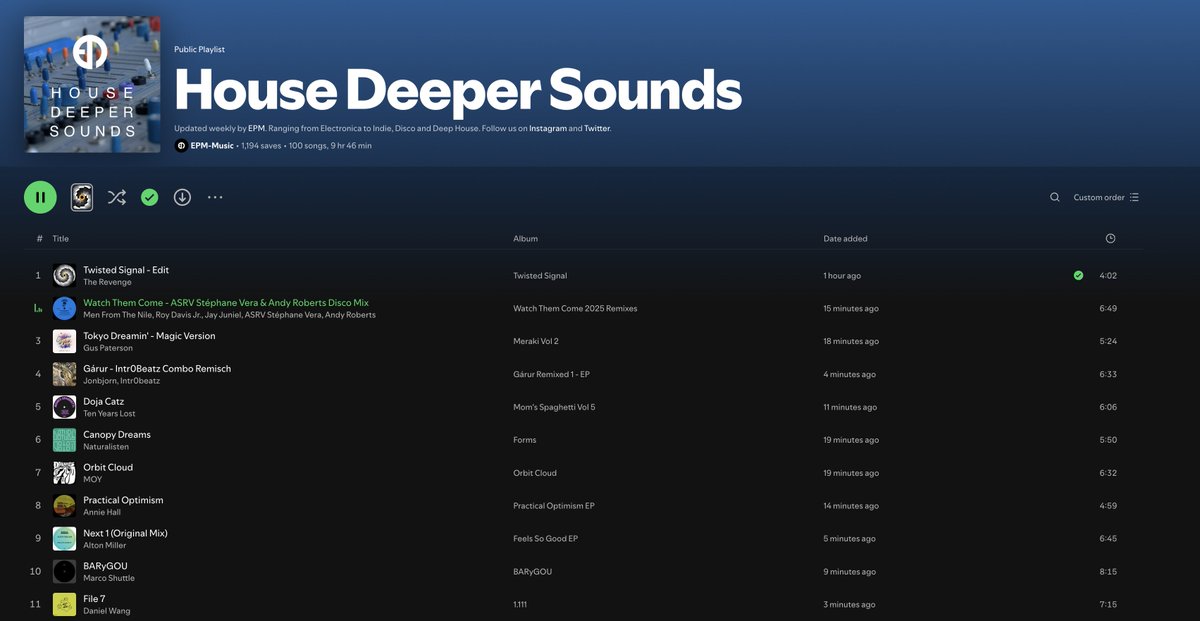Pause playback with the green pause button
This screenshot has width=1200, height=621.
pyautogui.click(x=40, y=197)
